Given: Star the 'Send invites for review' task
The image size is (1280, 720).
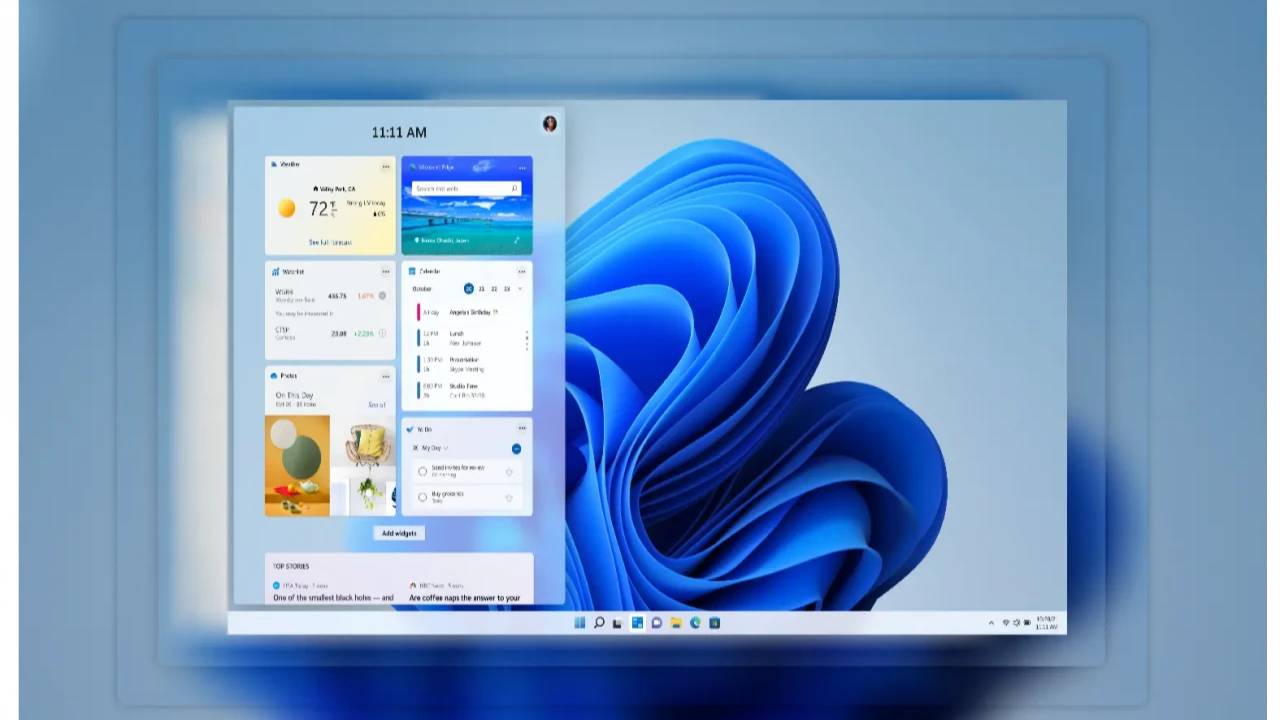Looking at the screenshot, I should click(509, 472).
